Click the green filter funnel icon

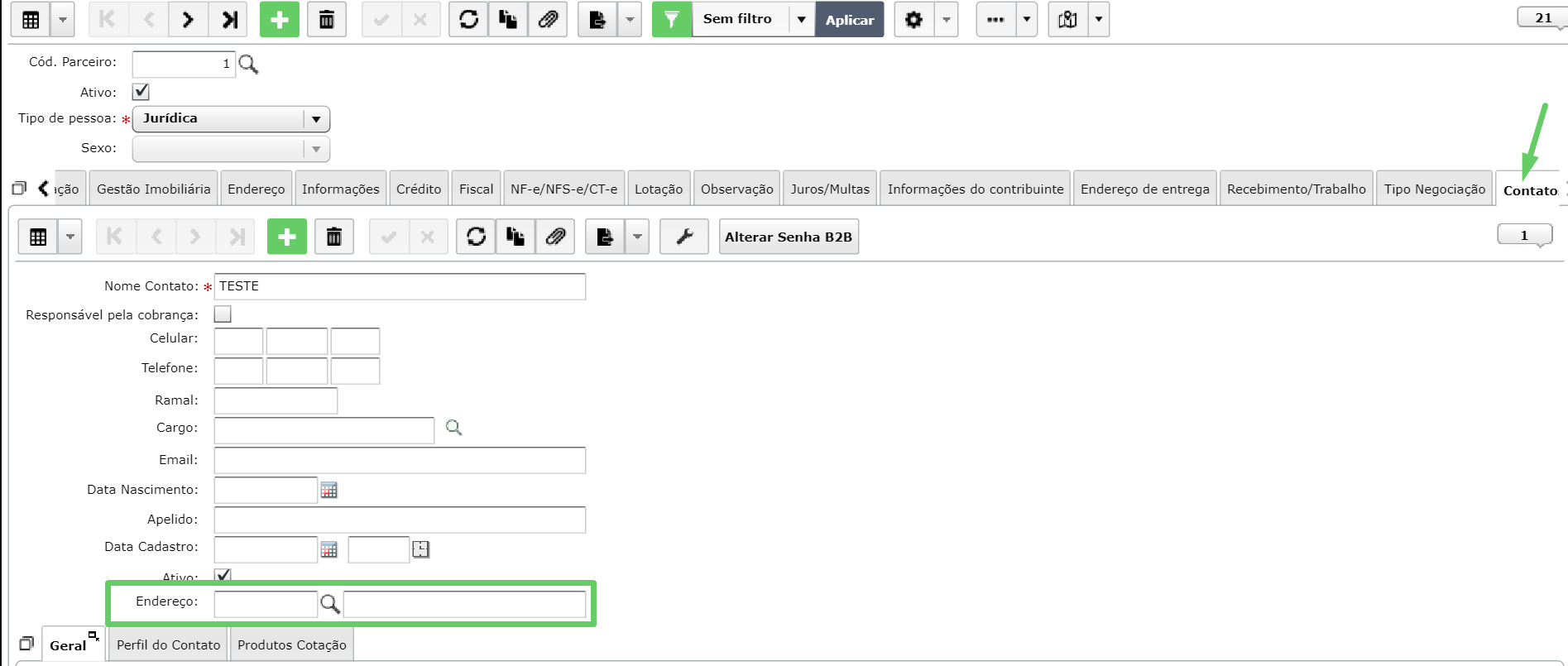(x=672, y=19)
